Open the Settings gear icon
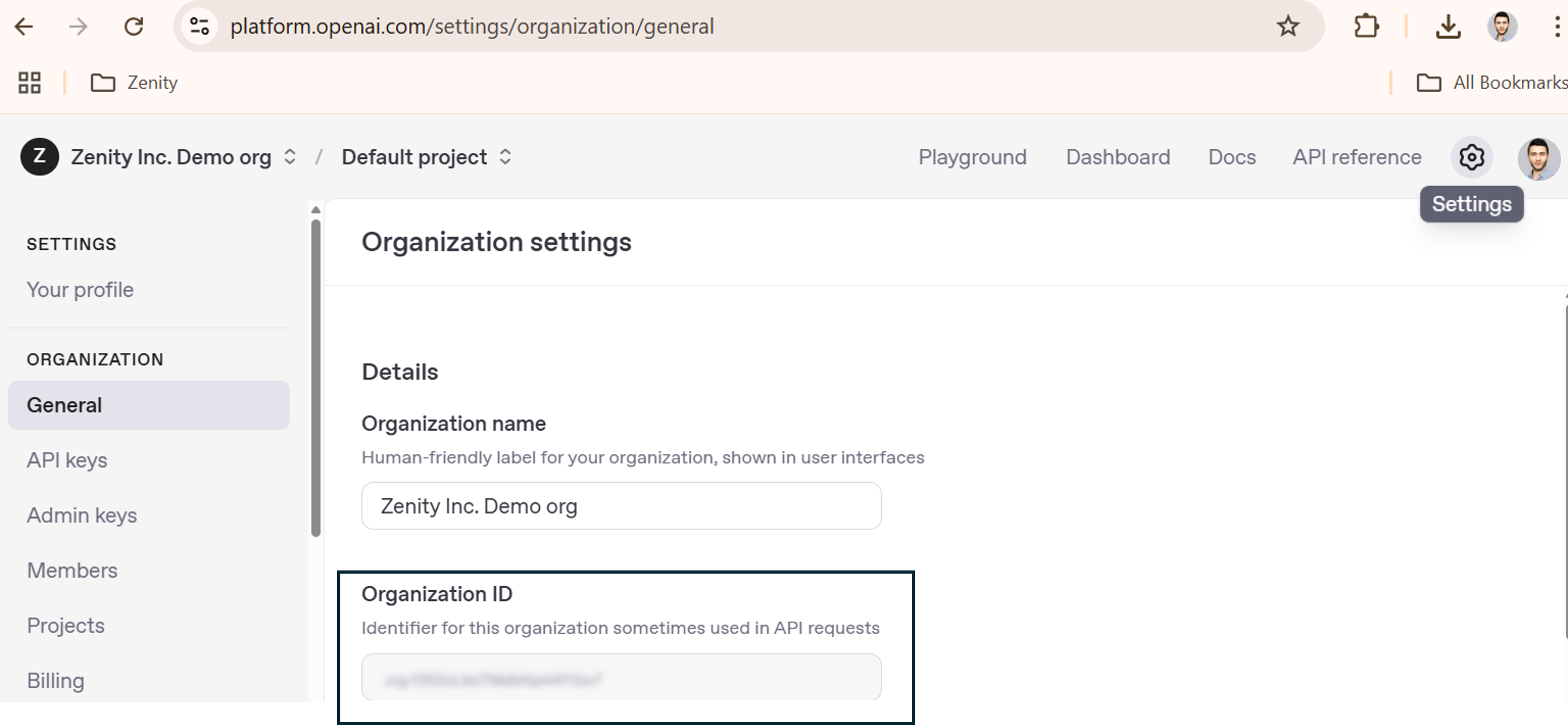Screen dimensions: 1568x725 tap(1470, 157)
